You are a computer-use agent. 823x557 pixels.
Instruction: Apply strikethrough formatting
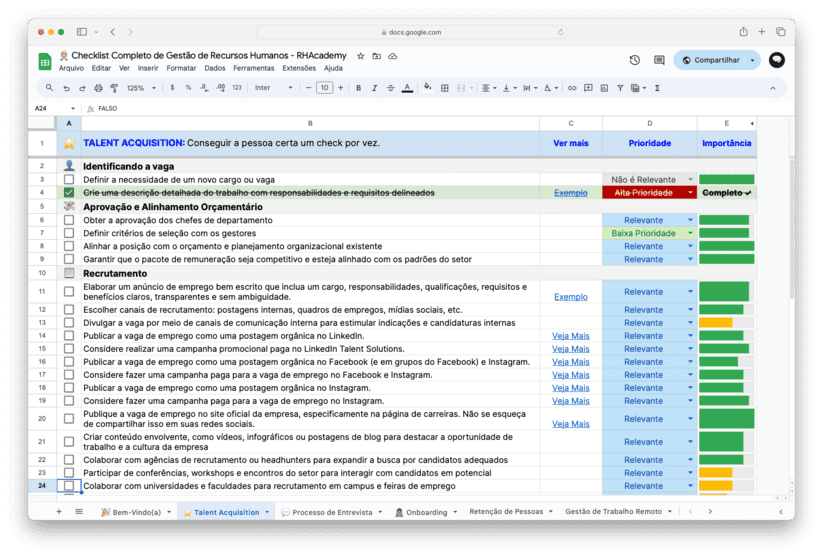click(391, 88)
